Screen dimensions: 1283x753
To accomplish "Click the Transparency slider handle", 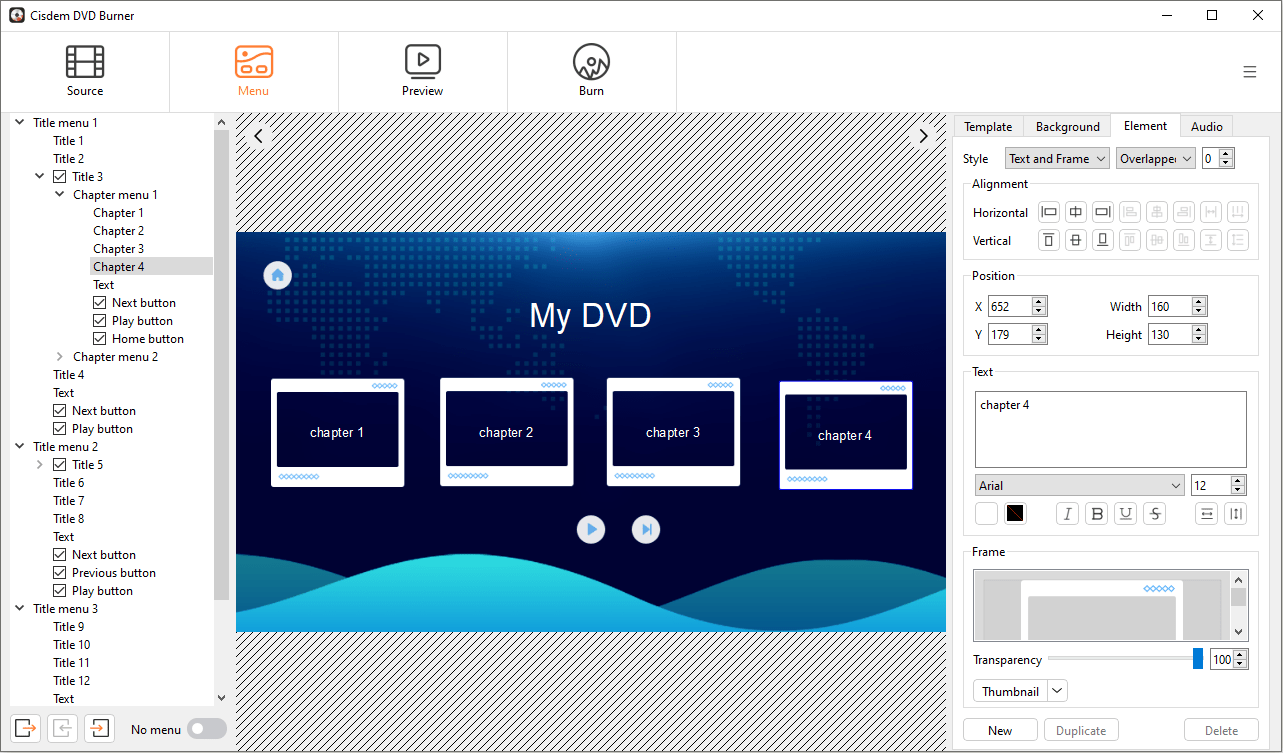I will pyautogui.click(x=1198, y=659).
